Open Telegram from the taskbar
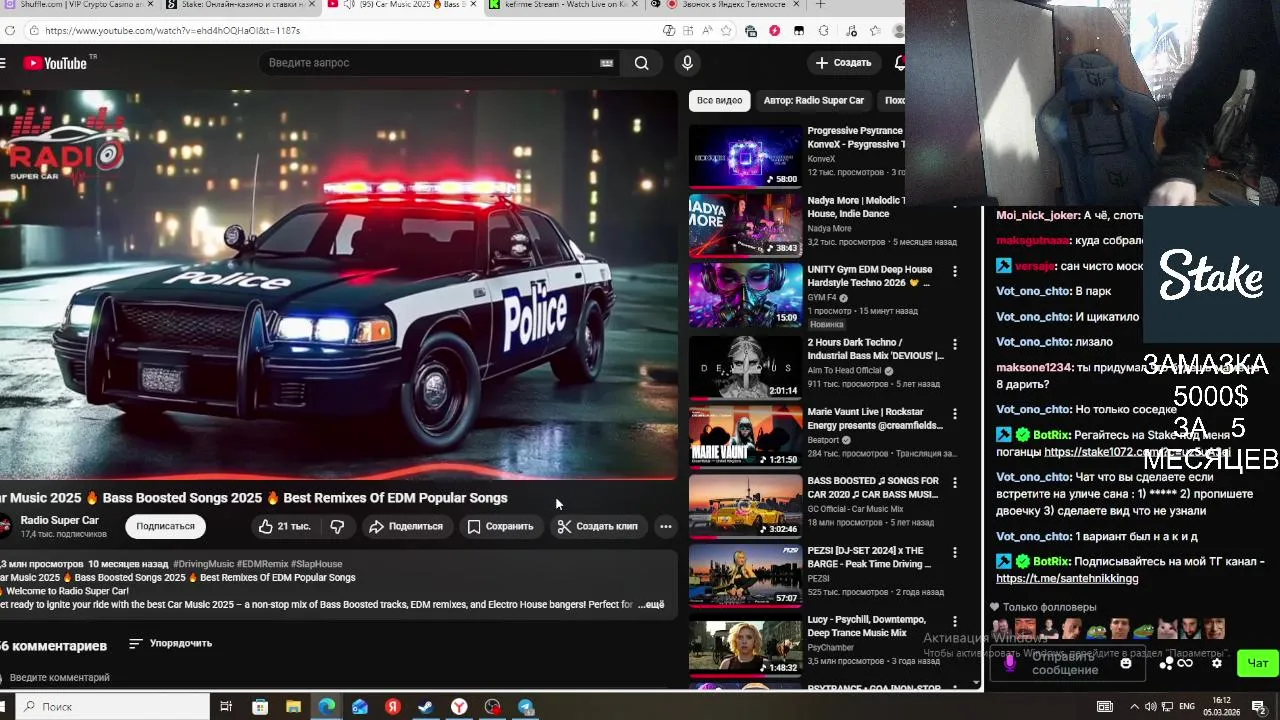This screenshot has width=1280, height=720. [x=526, y=707]
